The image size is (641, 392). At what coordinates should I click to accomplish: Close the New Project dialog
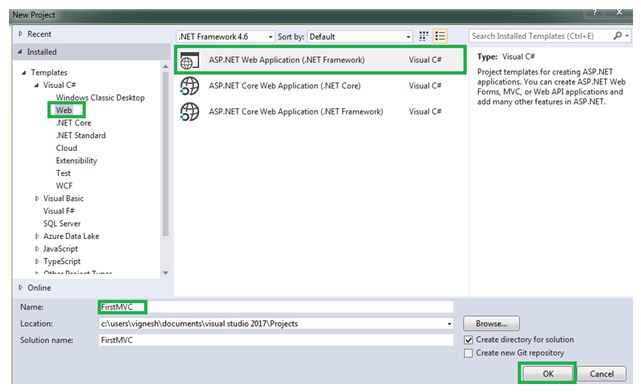point(619,12)
